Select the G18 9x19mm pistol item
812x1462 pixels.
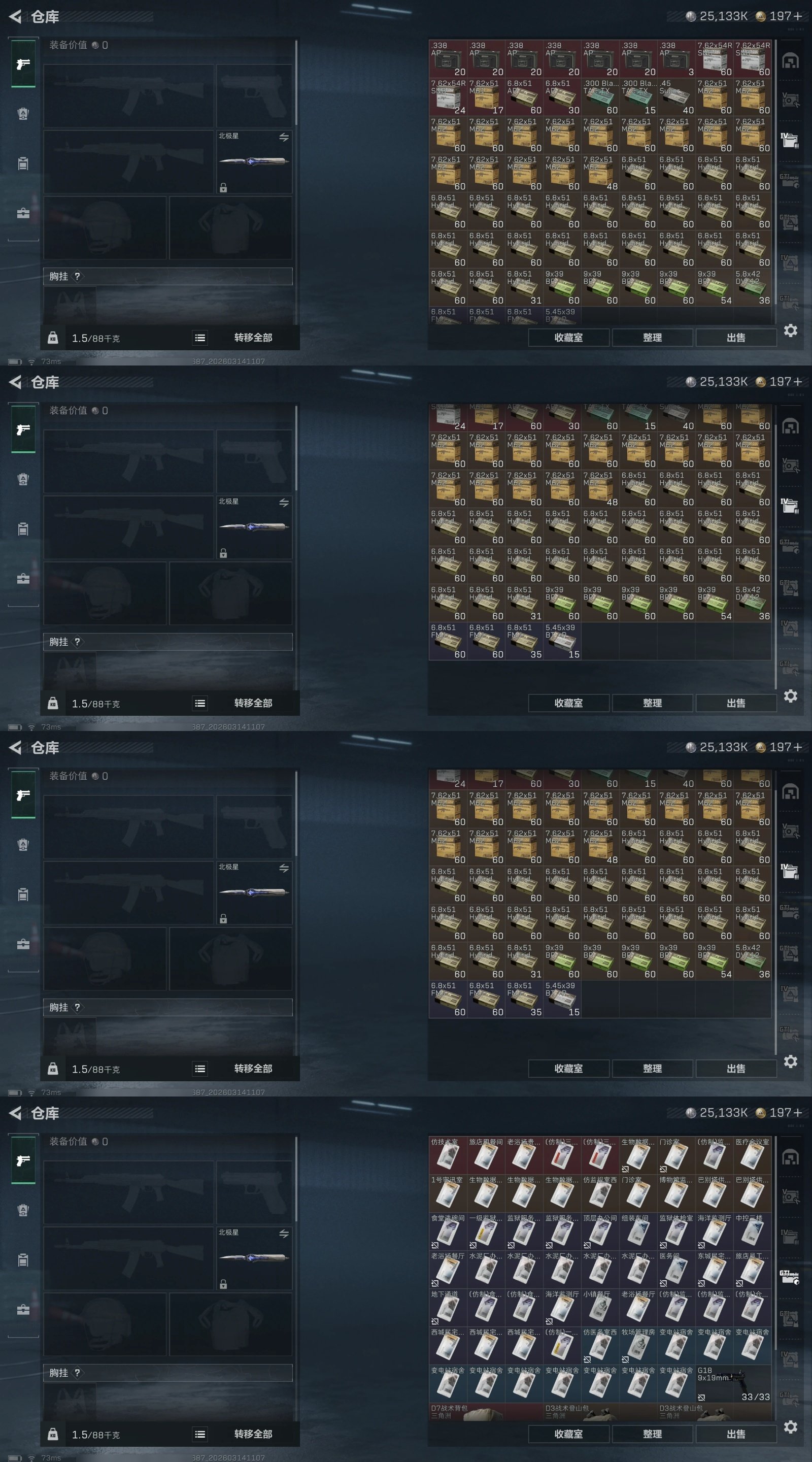pos(734,1384)
